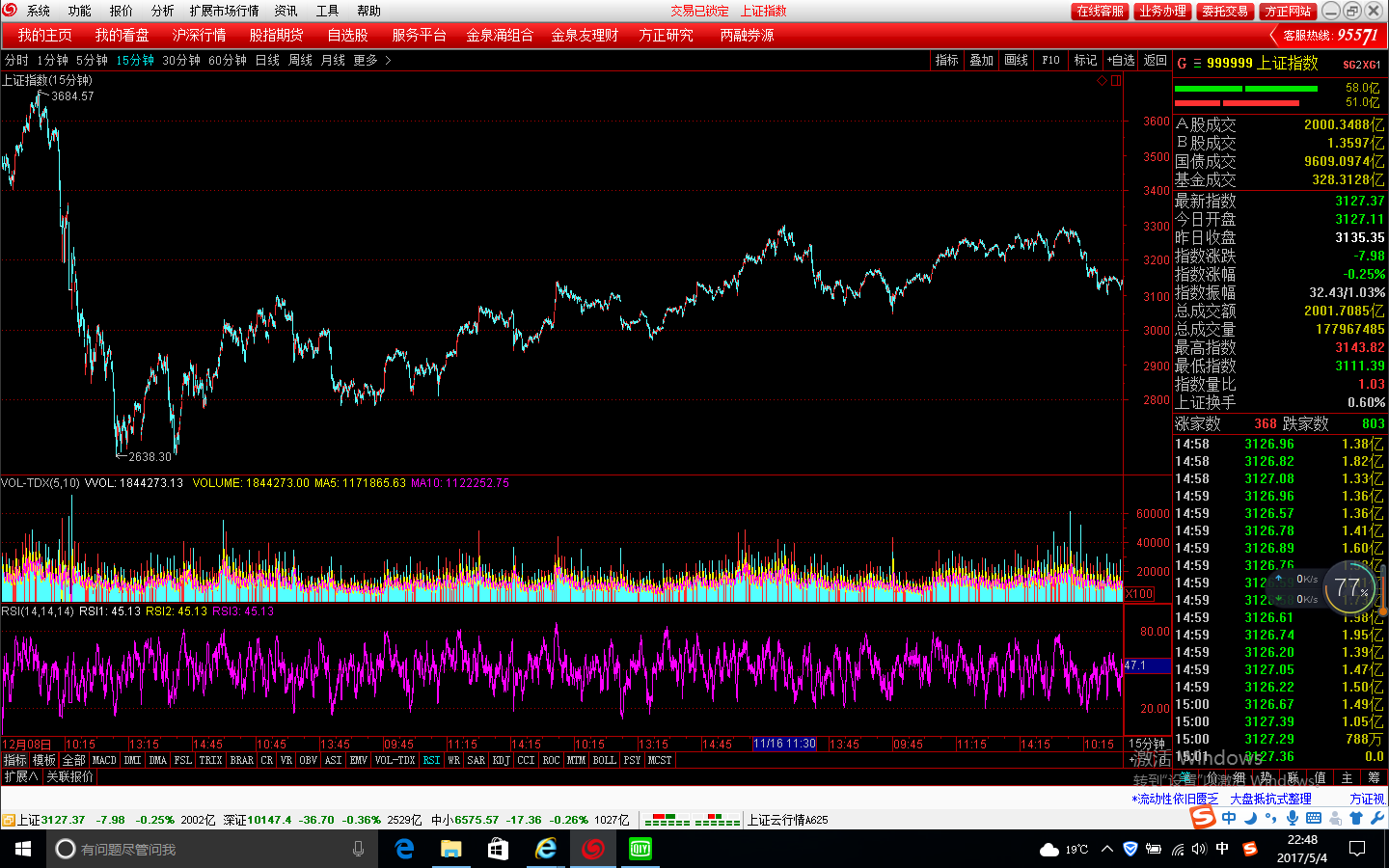Image resolution: width=1389 pixels, height=868 pixels.
Task: Switch to 股指期货 tab
Action: [x=277, y=35]
